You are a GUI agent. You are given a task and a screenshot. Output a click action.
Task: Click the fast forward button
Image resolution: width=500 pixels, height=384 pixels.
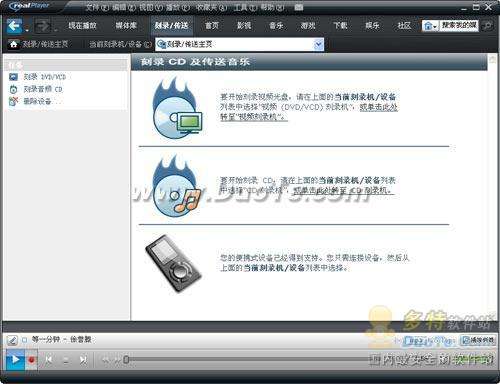(x=117, y=360)
